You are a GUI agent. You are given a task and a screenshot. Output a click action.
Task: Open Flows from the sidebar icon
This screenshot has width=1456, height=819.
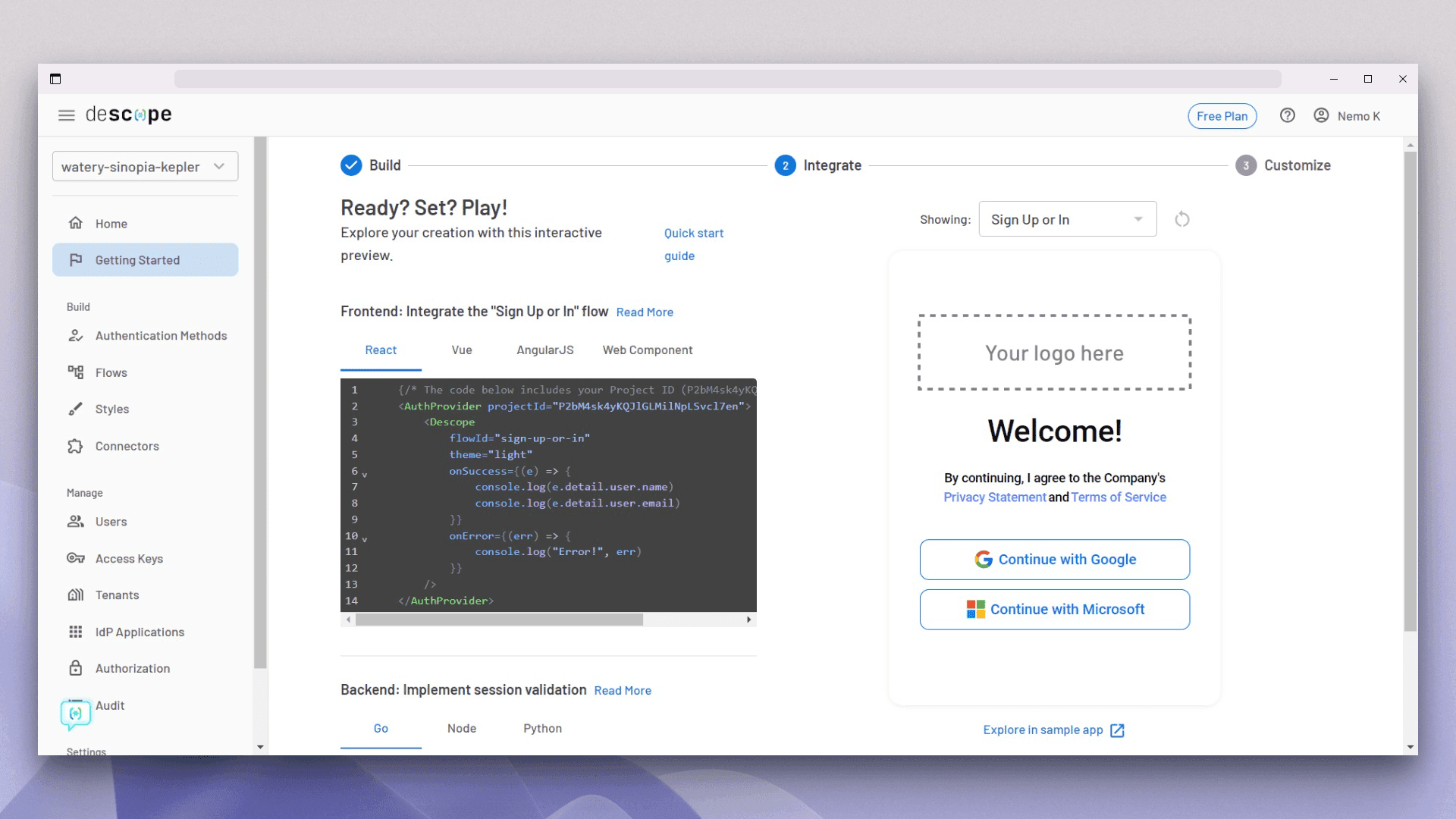coord(77,372)
